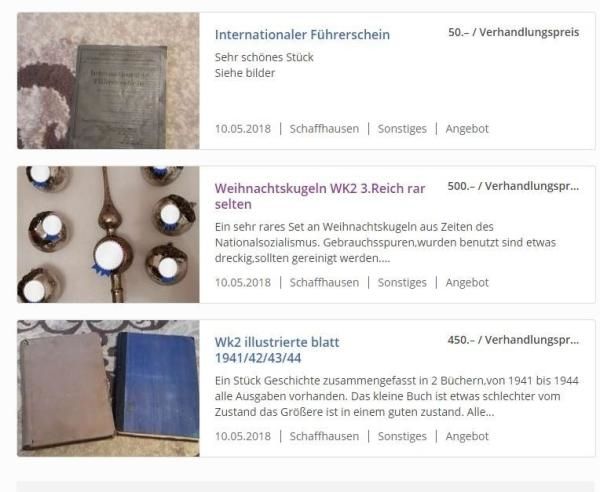This screenshot has height=492, width=600.
Task: View the Führerschein document thumbnail
Action: tap(108, 81)
